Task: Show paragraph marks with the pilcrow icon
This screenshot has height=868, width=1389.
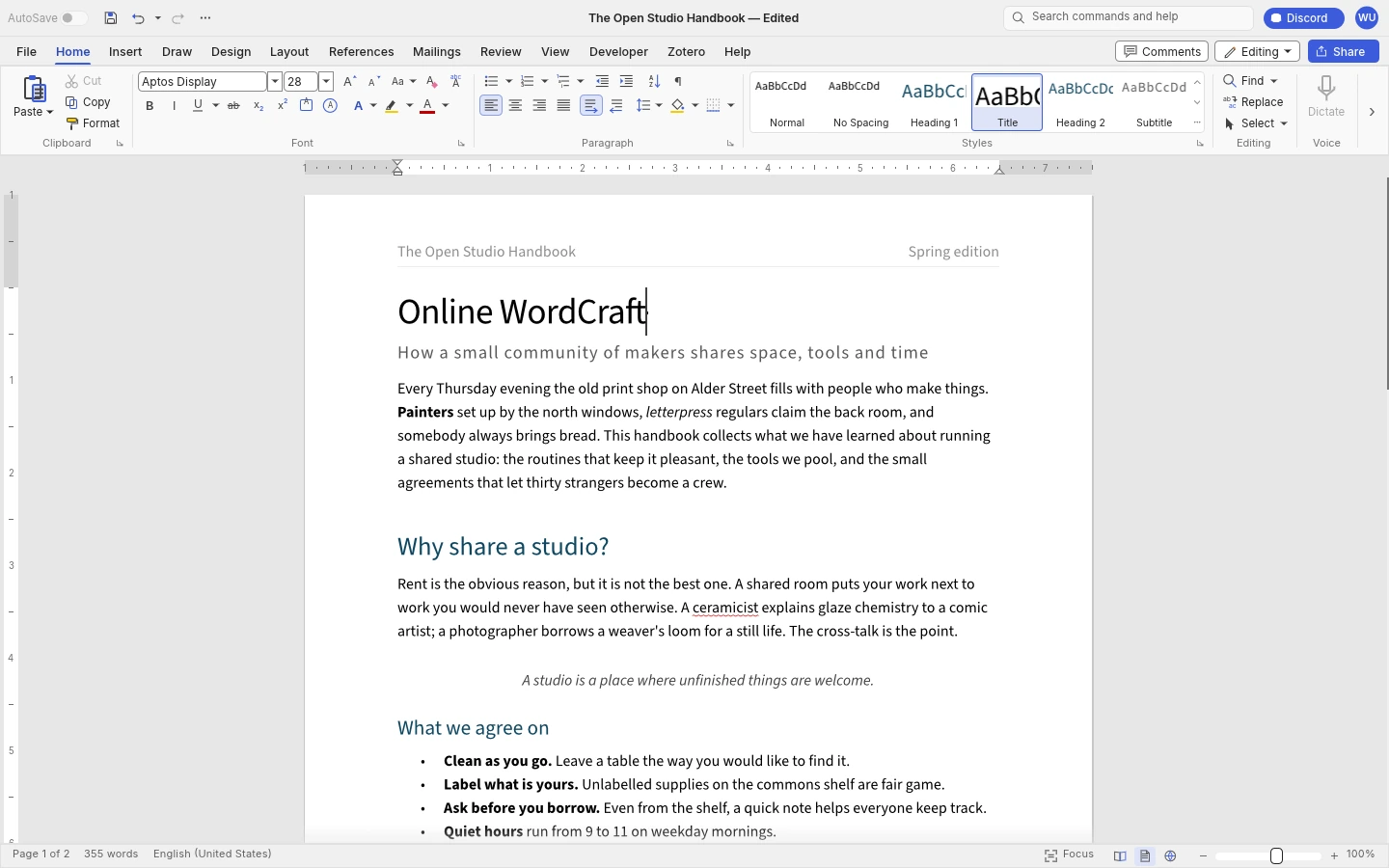Action: click(x=678, y=81)
